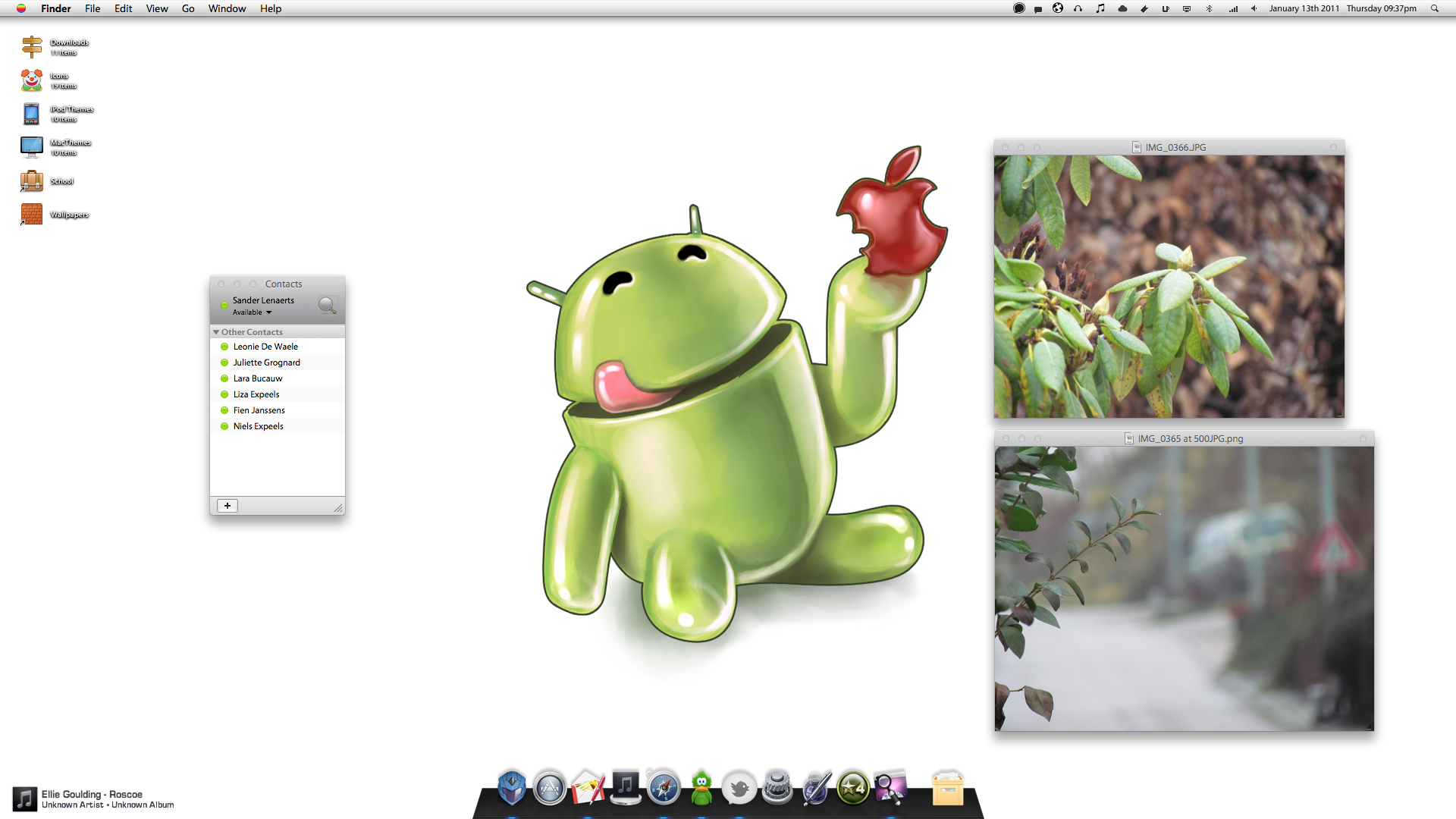Launch the App Store from the dock
1456x819 pixels.
click(550, 788)
